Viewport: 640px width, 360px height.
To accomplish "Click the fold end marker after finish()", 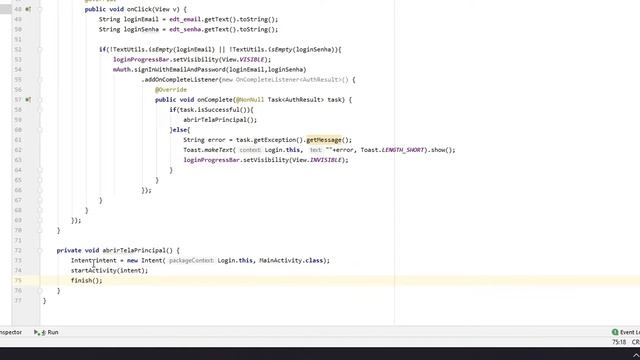I will 40,291.
